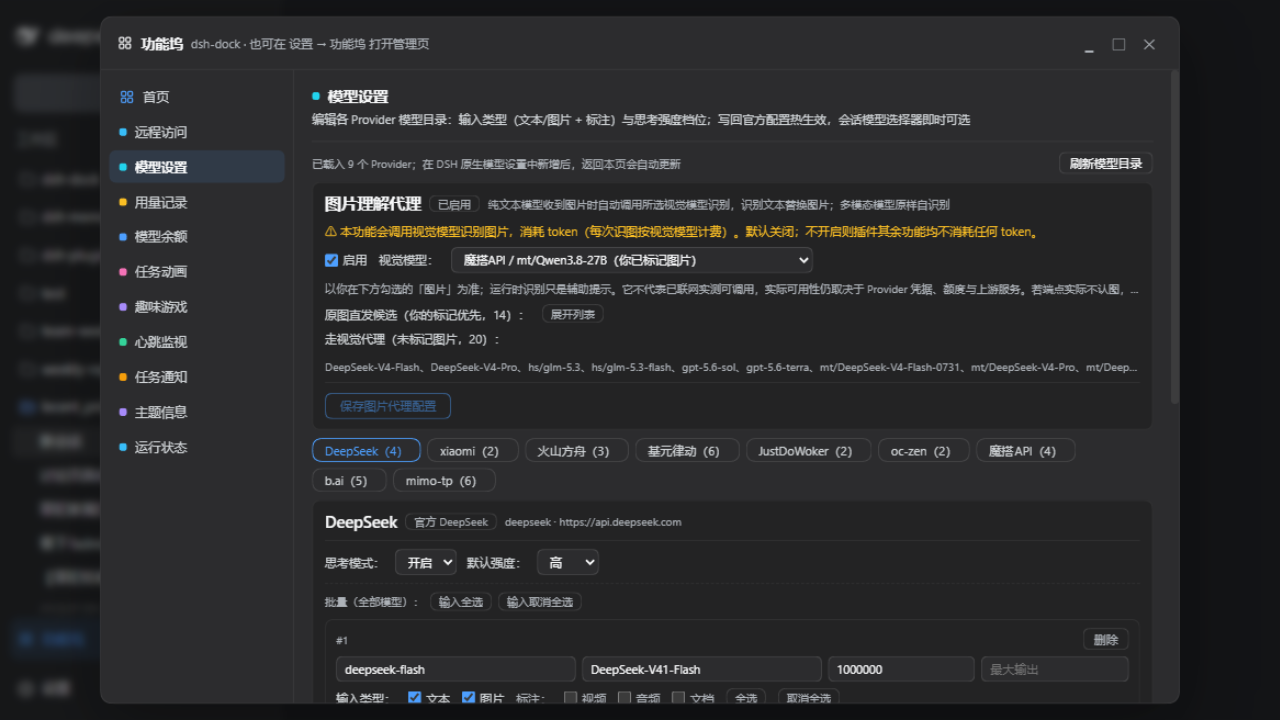Viewport: 1280px width, 720px height.
Task: Open 趣味游戏 in the sidebar
Action: coord(197,307)
